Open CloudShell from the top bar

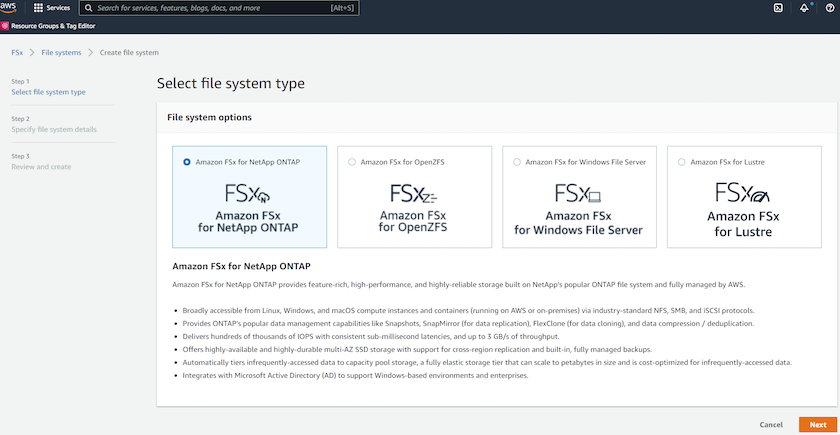pos(778,8)
